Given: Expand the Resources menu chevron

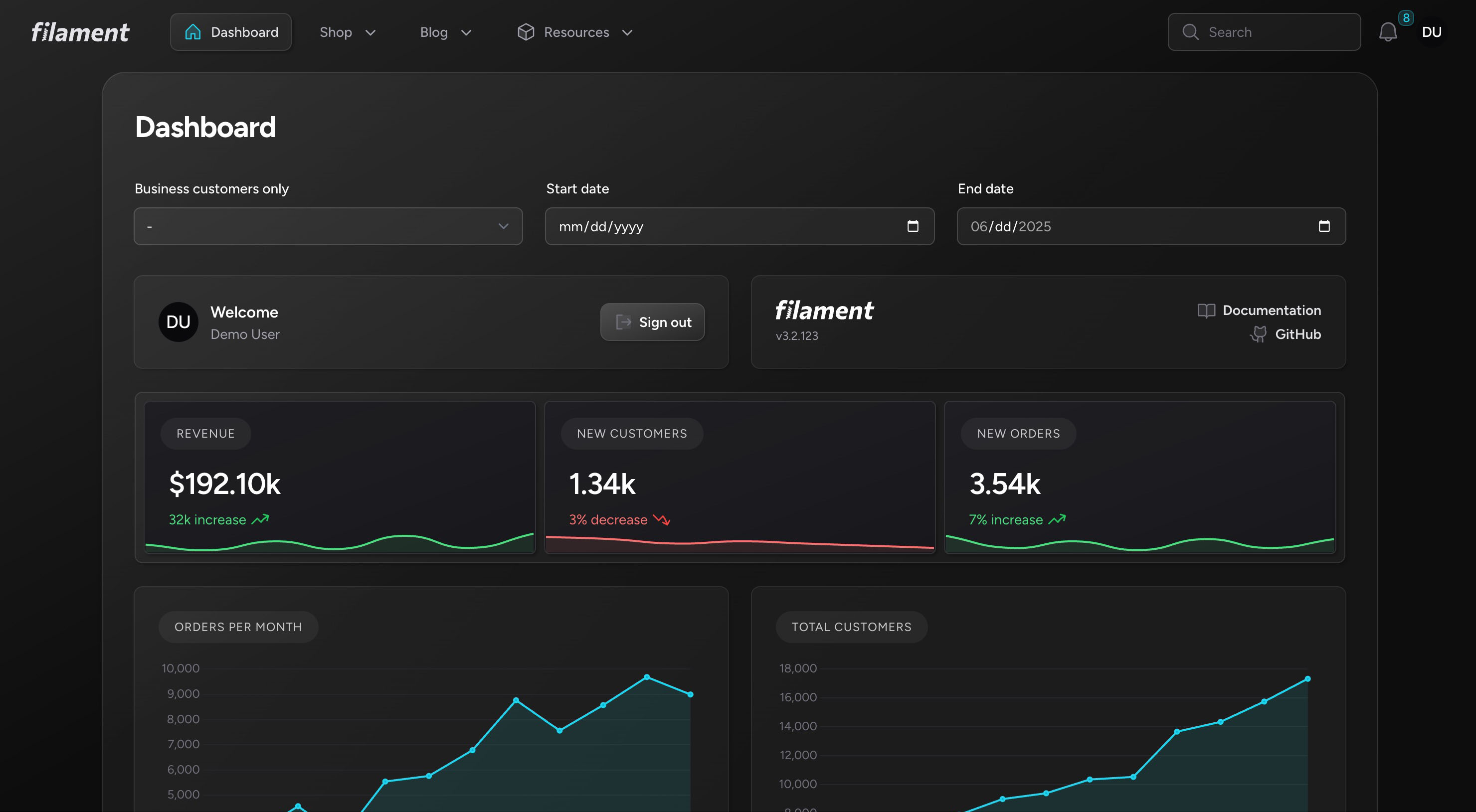Looking at the screenshot, I should 627,32.
